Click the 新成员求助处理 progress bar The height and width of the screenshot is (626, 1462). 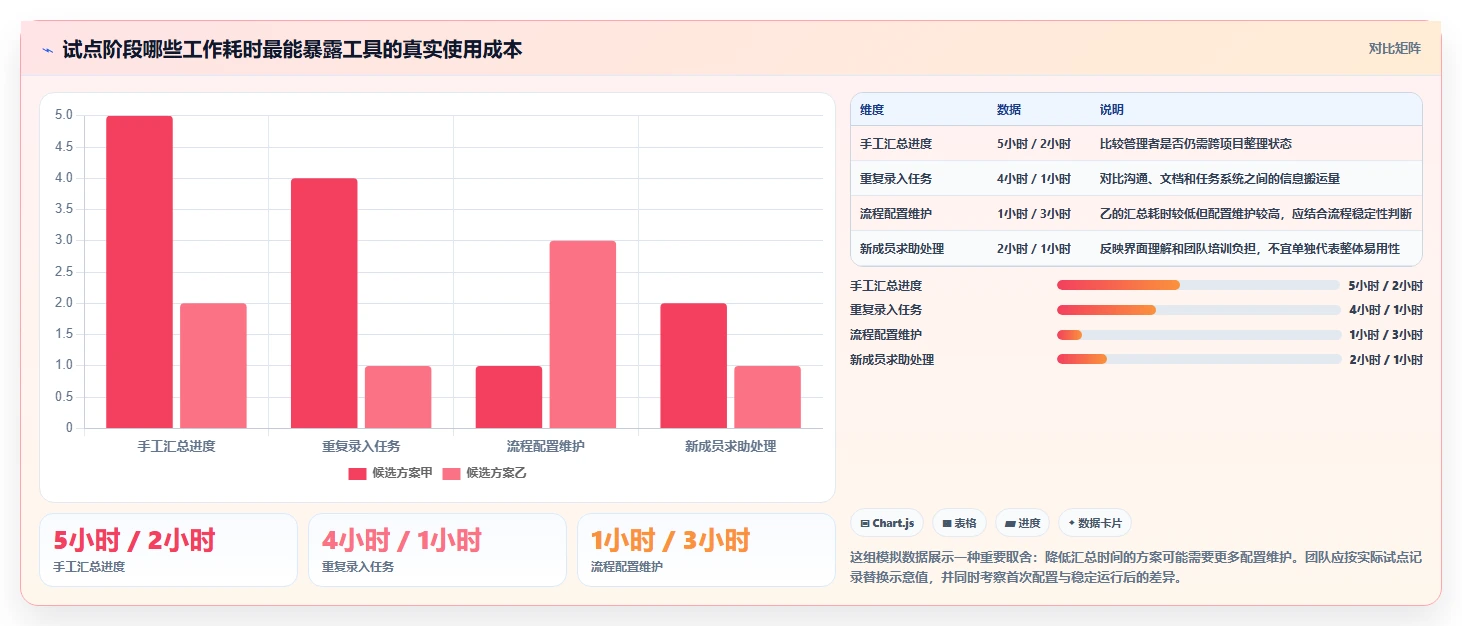tap(1198, 359)
